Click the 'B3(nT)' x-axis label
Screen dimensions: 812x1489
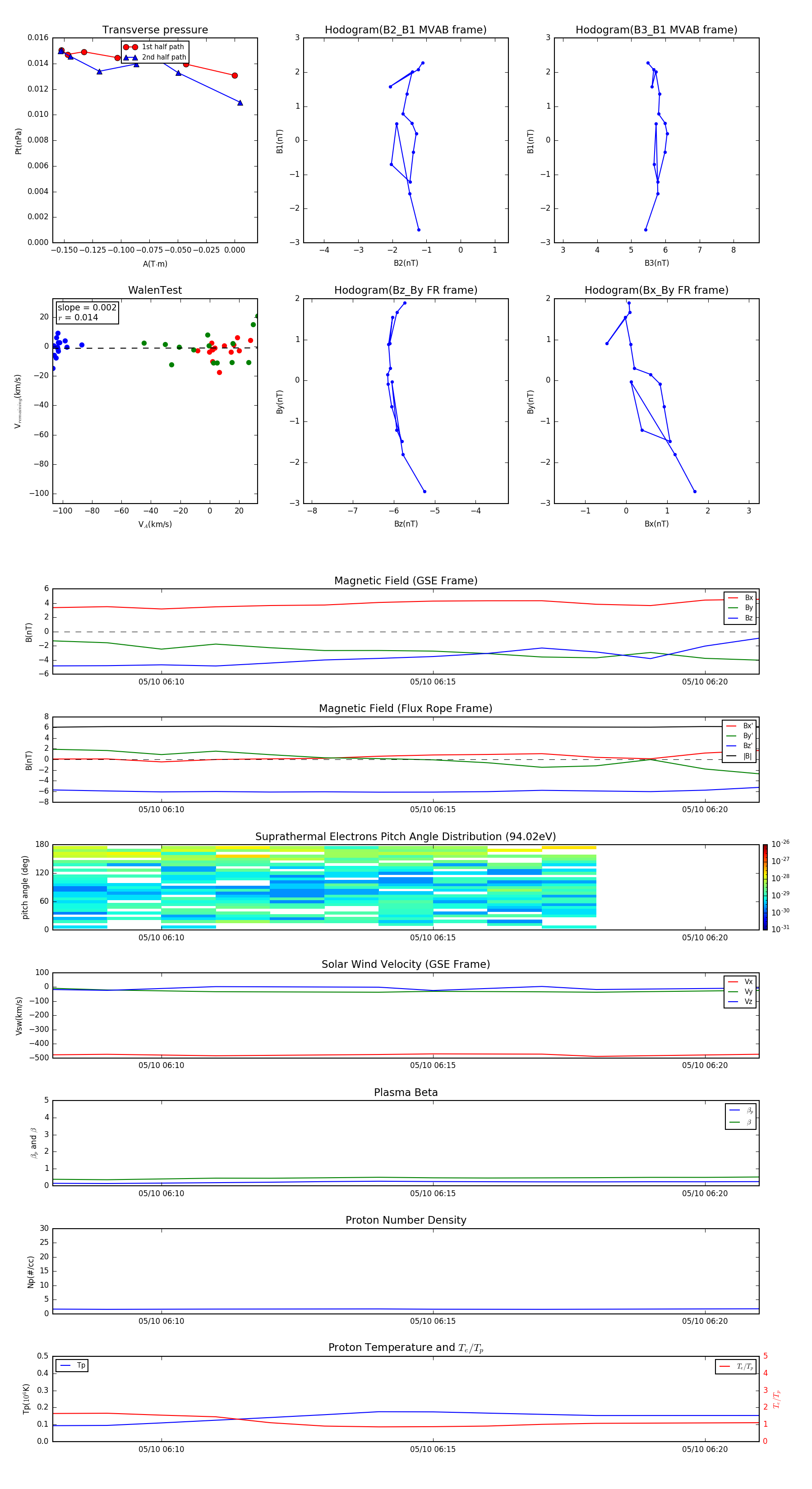656,263
